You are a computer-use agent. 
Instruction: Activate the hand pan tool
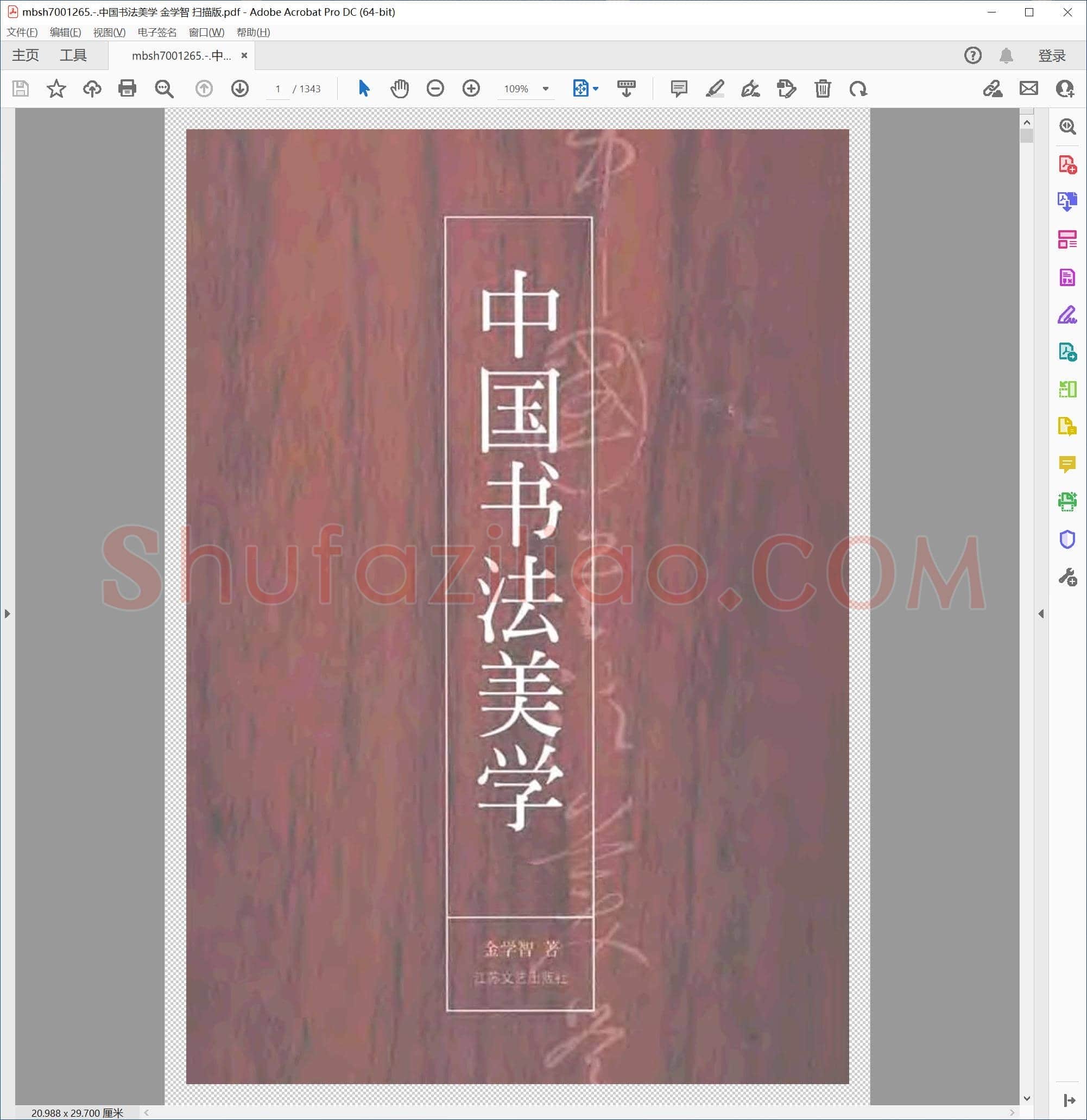coord(400,88)
